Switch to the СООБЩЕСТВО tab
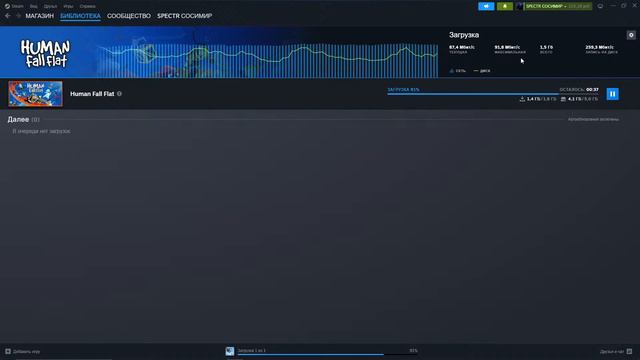Viewport: 640px width, 360px height. (x=129, y=16)
